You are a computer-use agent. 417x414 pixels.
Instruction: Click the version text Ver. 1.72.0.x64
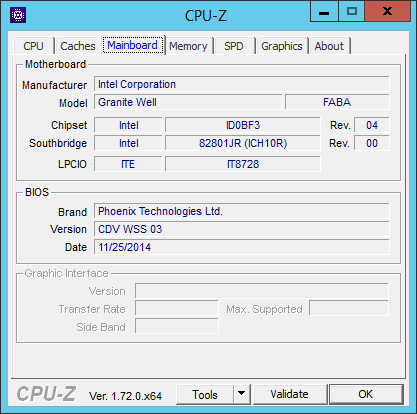(125, 396)
